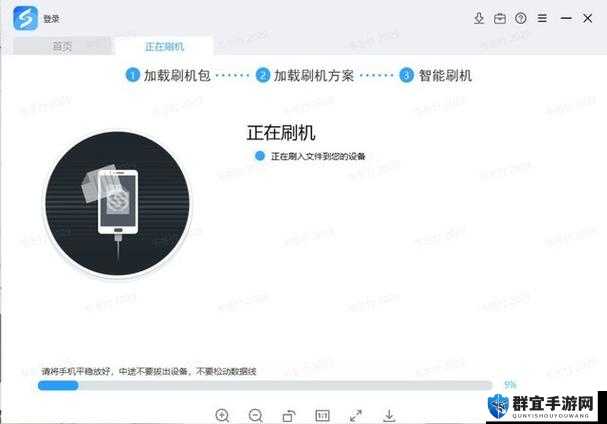Open the toolbox briefcase icon
Screen dimensions: 607x424
(500, 18)
